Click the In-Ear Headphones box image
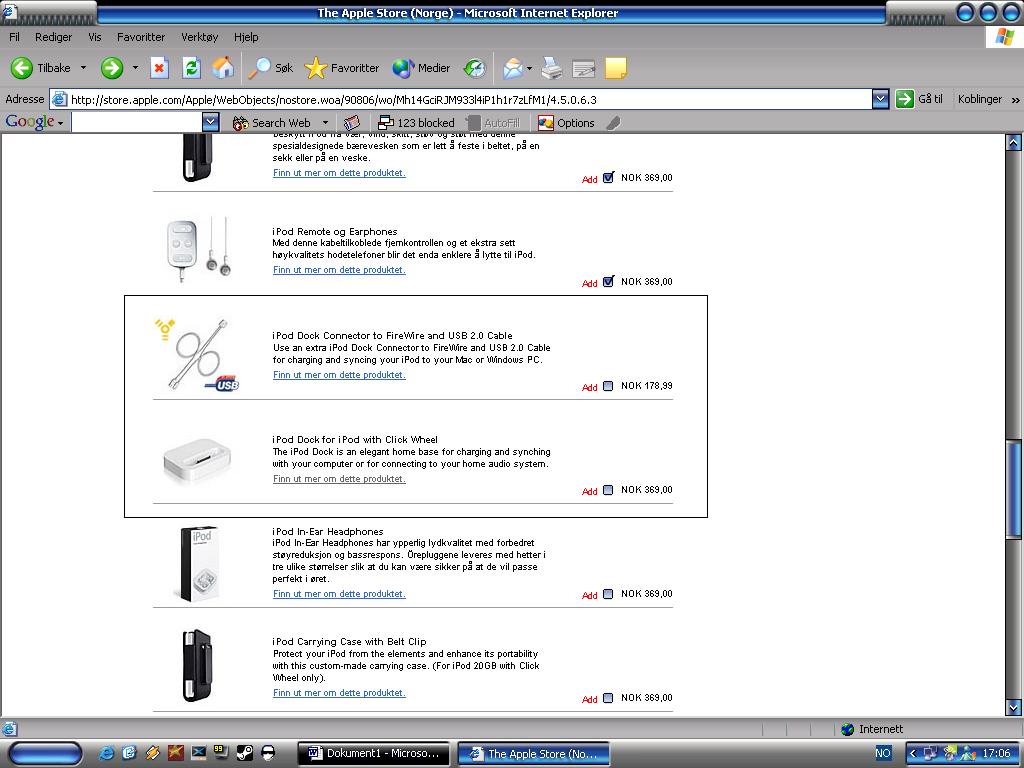Image resolution: width=1024 pixels, height=768 pixels. [199, 564]
